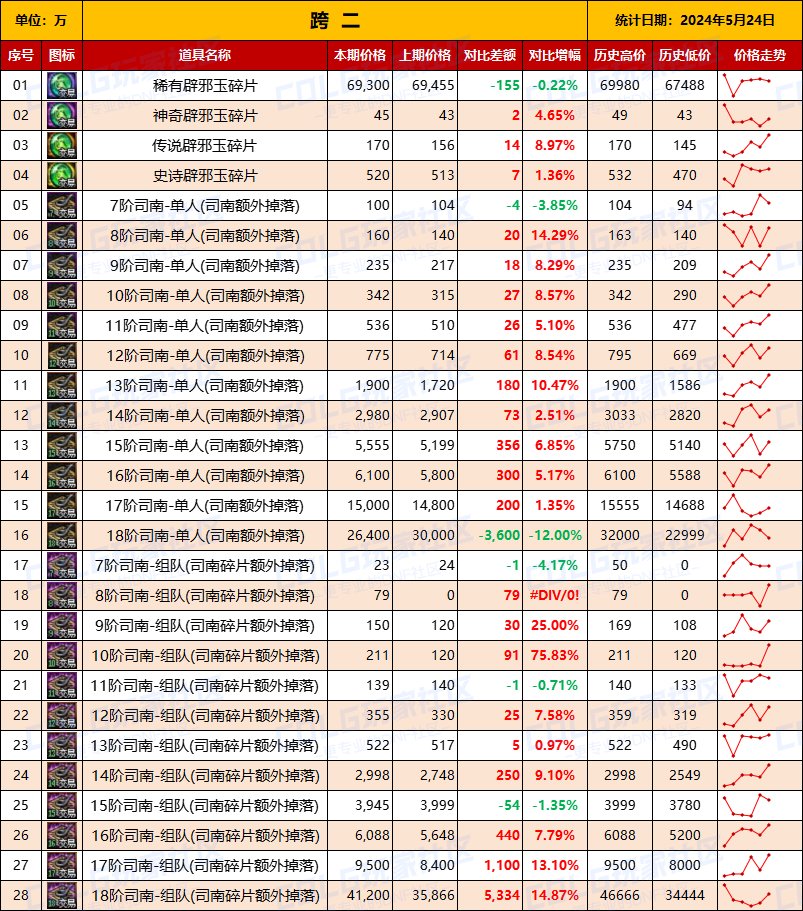The width and height of the screenshot is (803, 911).
Task: Click the 价格走势 column header
Action: pyautogui.click(x=760, y=55)
